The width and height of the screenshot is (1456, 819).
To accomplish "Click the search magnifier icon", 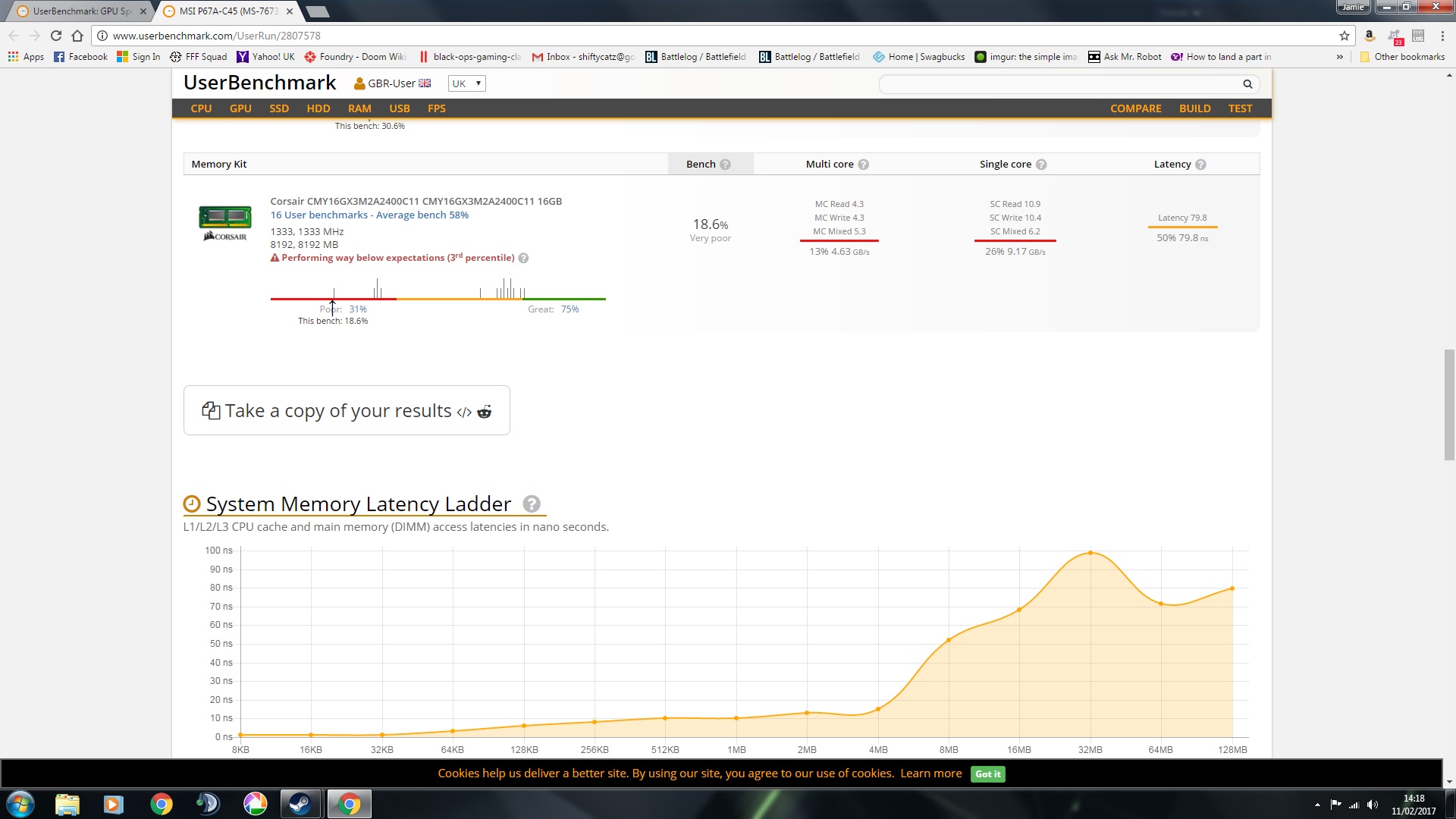I will [x=1247, y=84].
